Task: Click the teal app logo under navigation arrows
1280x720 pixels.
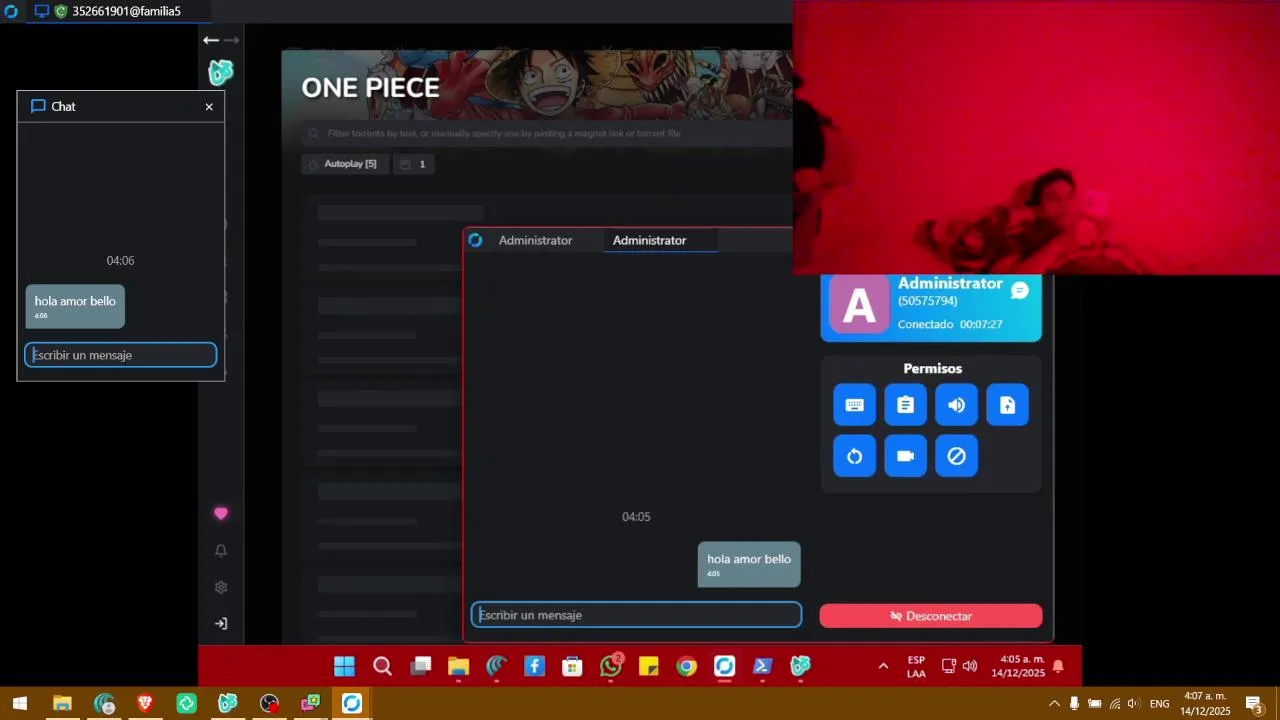Action: pos(221,72)
